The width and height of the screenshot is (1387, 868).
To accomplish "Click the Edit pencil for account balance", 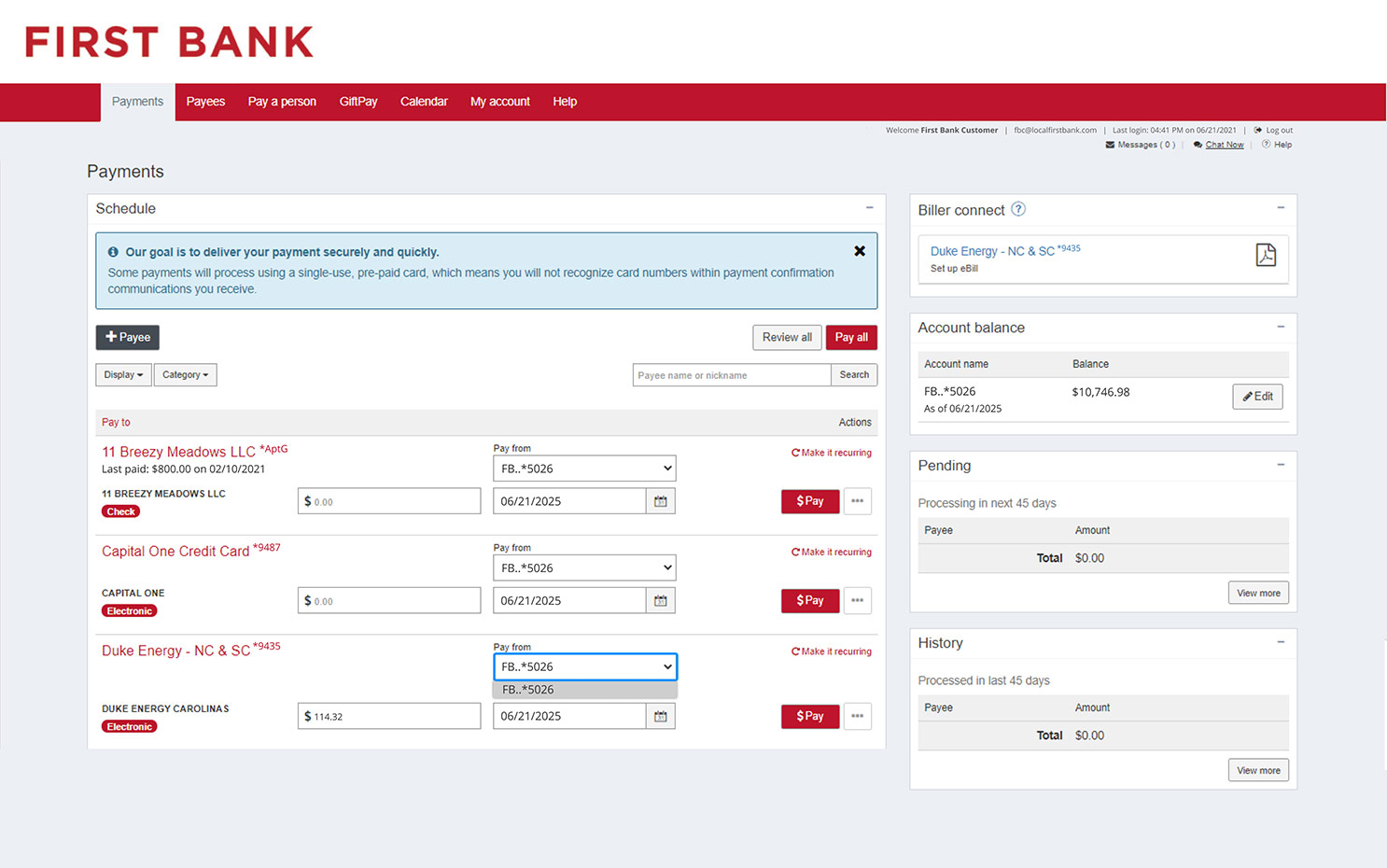I will click(x=1257, y=396).
